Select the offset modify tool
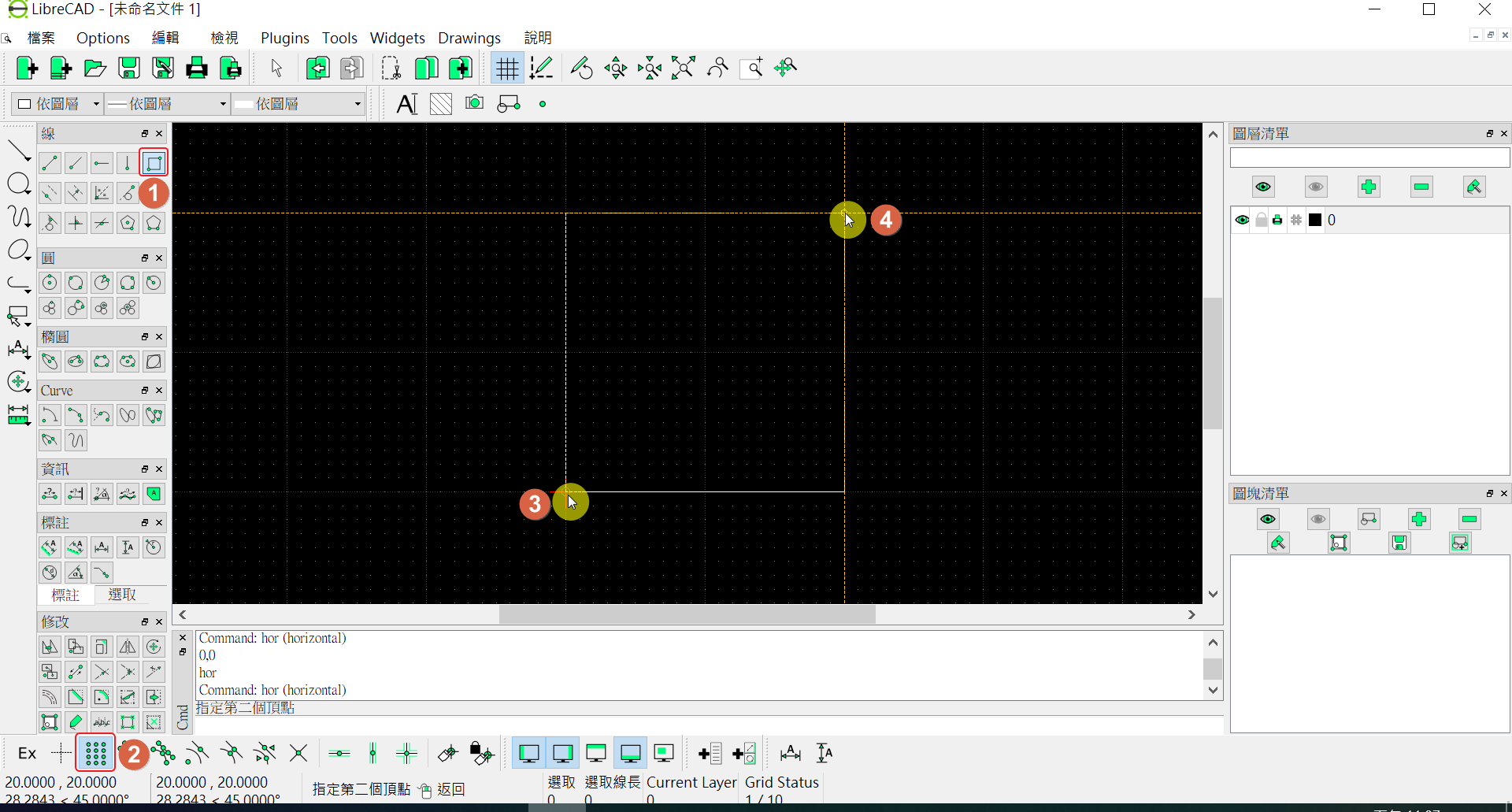Image resolution: width=1512 pixels, height=812 pixels. pyautogui.click(x=50, y=697)
